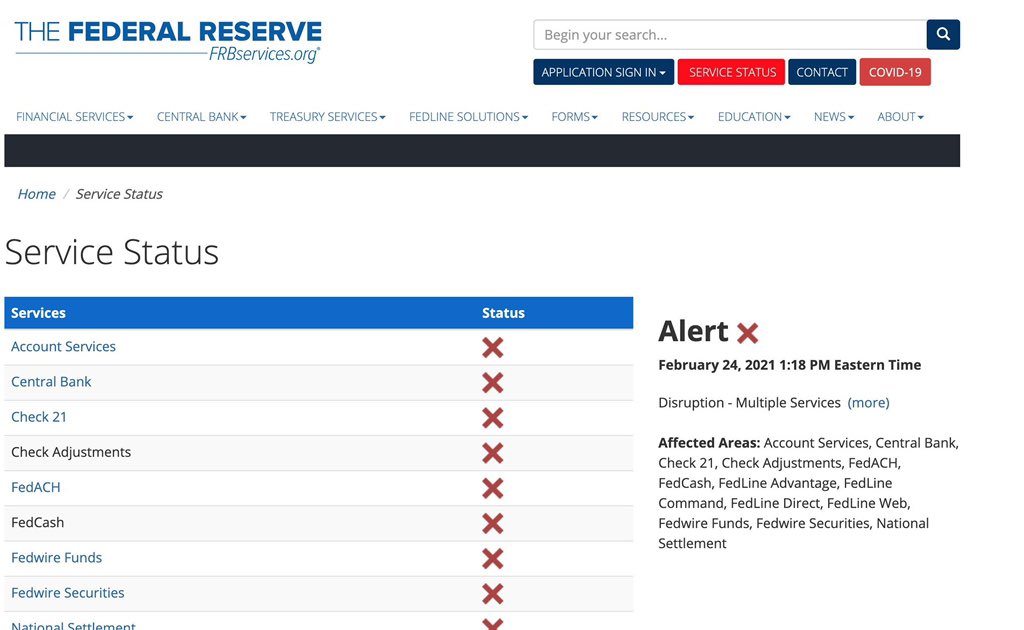Click the red X status icon for Central Bank
This screenshot has height=630, width=1024.
[x=492, y=383]
